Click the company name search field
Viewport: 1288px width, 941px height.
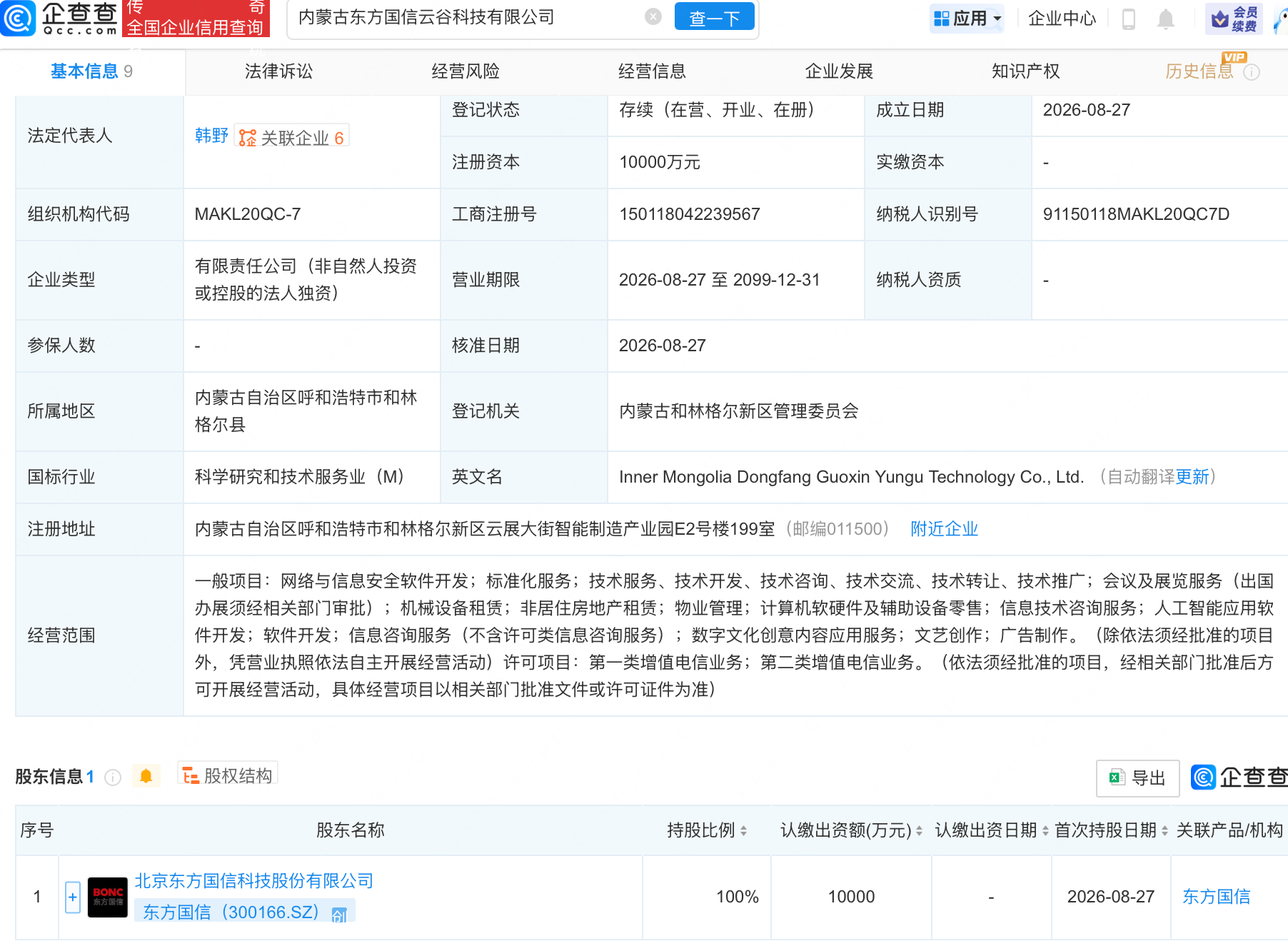point(468,18)
